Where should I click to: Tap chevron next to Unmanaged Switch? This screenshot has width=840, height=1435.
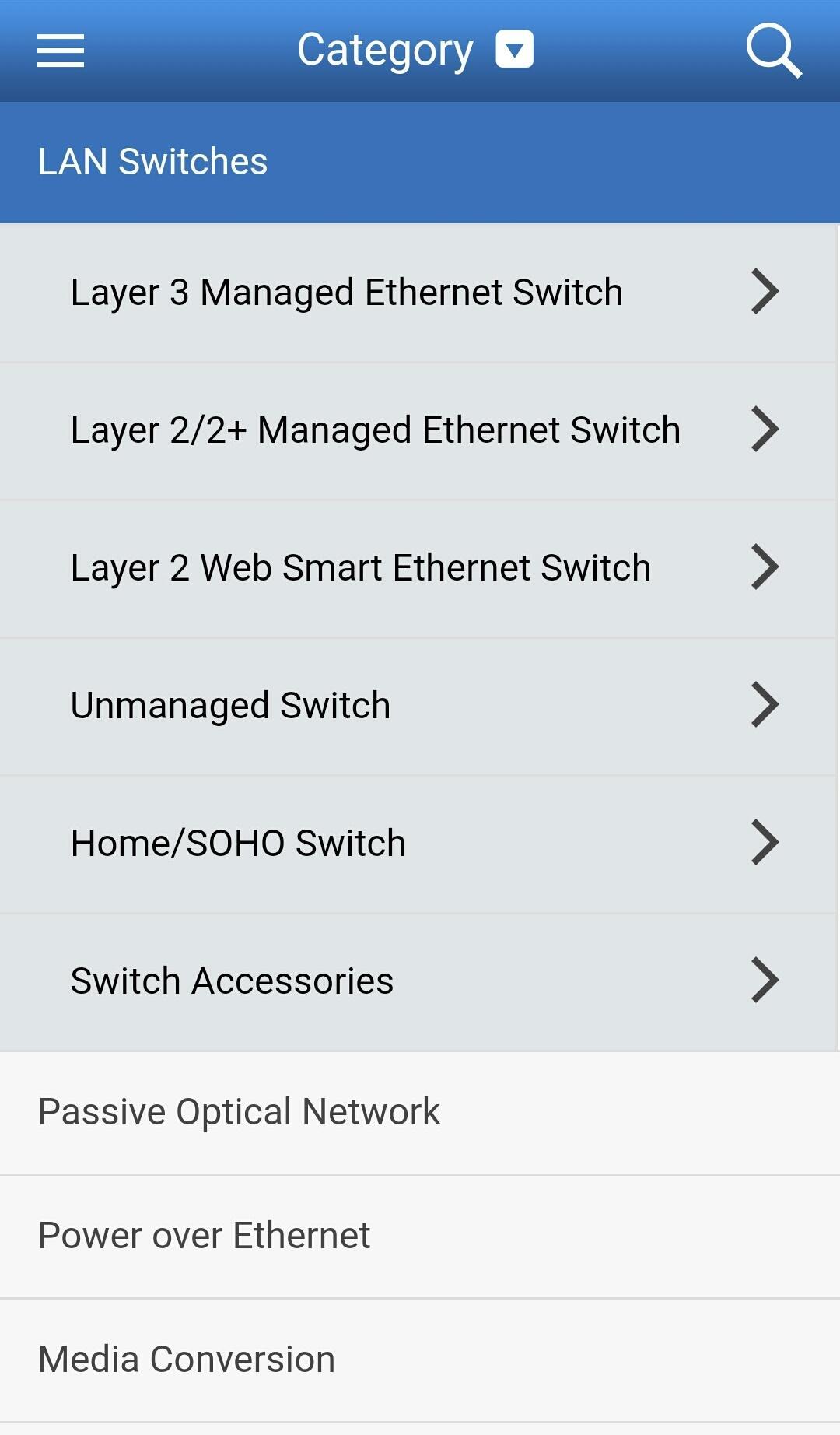765,705
